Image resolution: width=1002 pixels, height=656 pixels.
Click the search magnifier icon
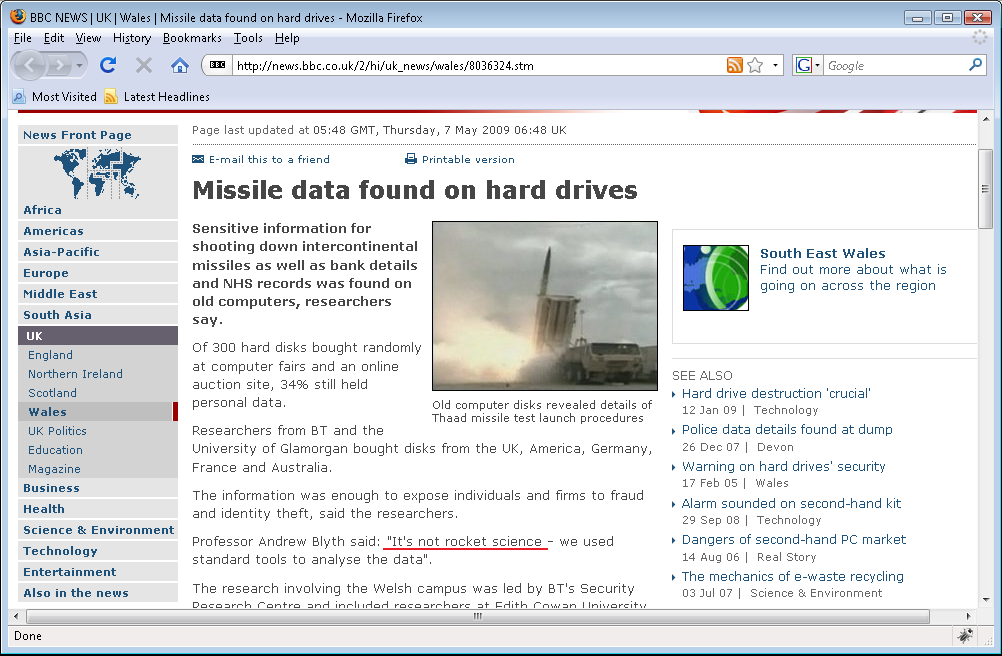pos(976,65)
